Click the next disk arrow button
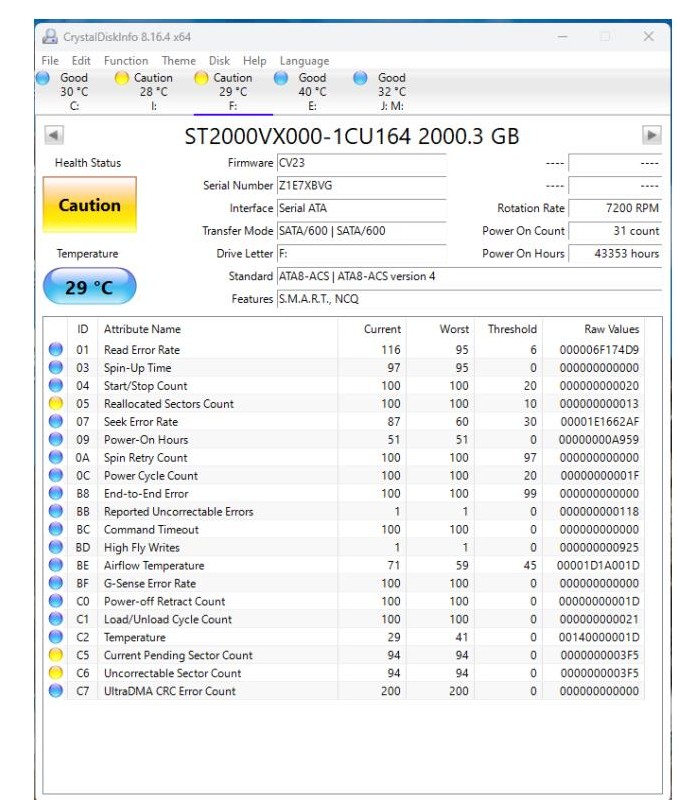 (651, 135)
